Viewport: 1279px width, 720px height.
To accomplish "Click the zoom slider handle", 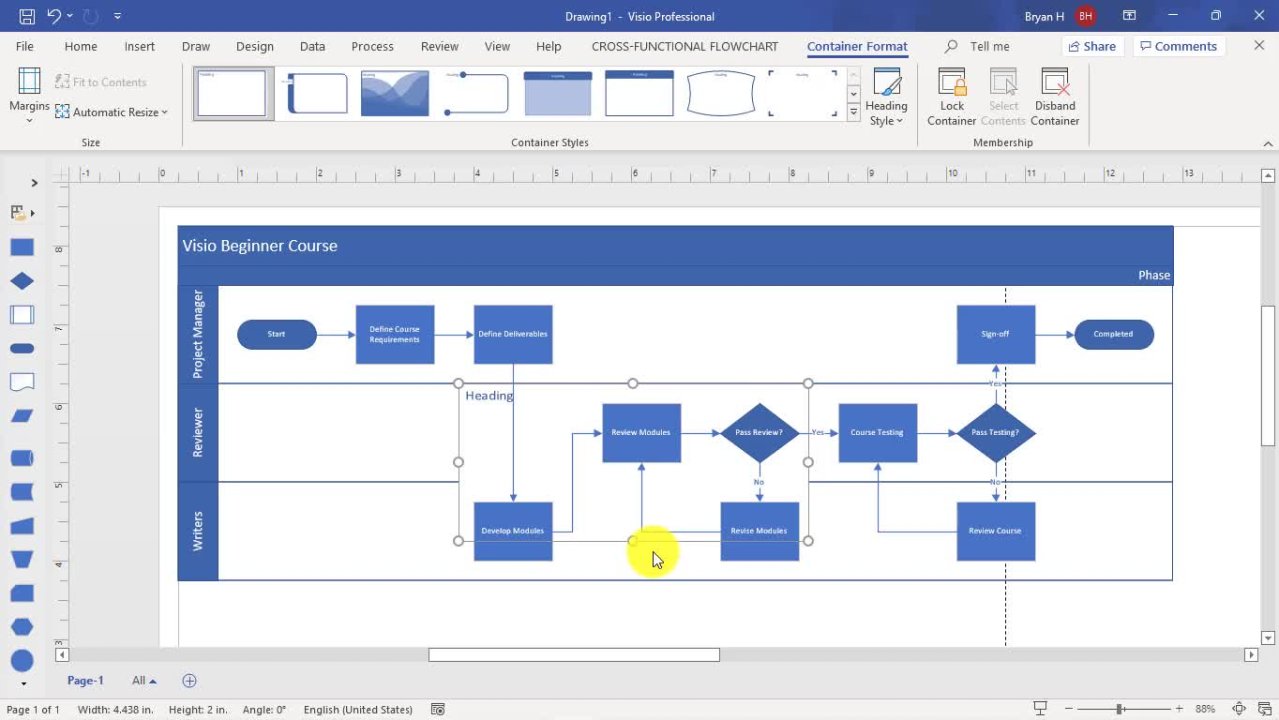I will 1120,709.
